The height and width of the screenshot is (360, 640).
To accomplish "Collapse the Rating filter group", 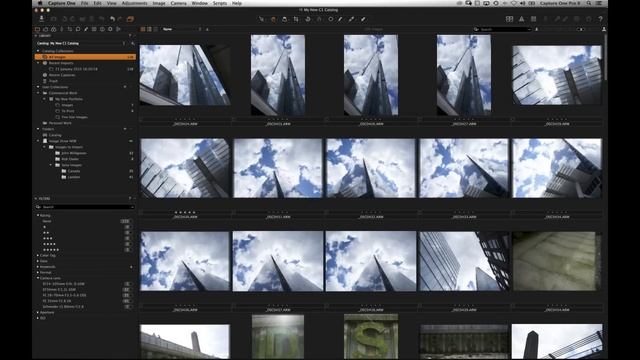I will (x=38, y=216).
